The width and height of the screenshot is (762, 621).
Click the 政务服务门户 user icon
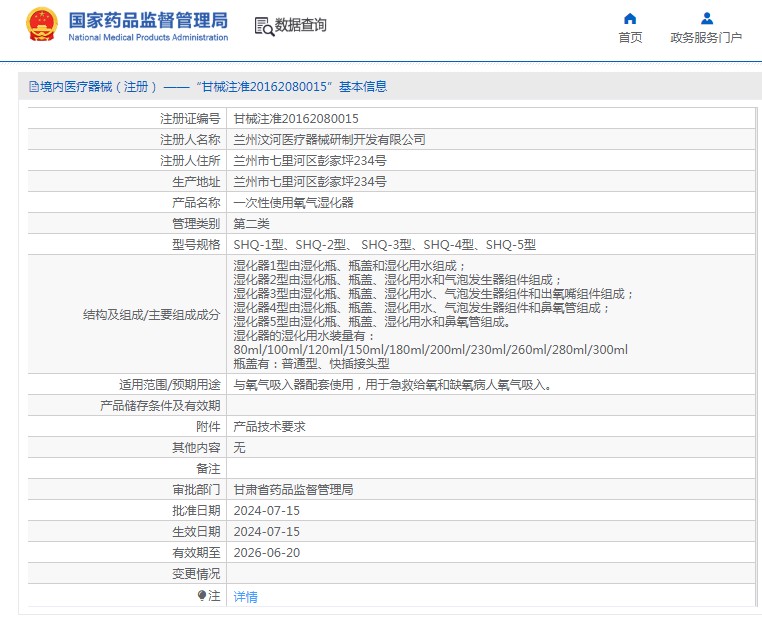click(x=707, y=19)
